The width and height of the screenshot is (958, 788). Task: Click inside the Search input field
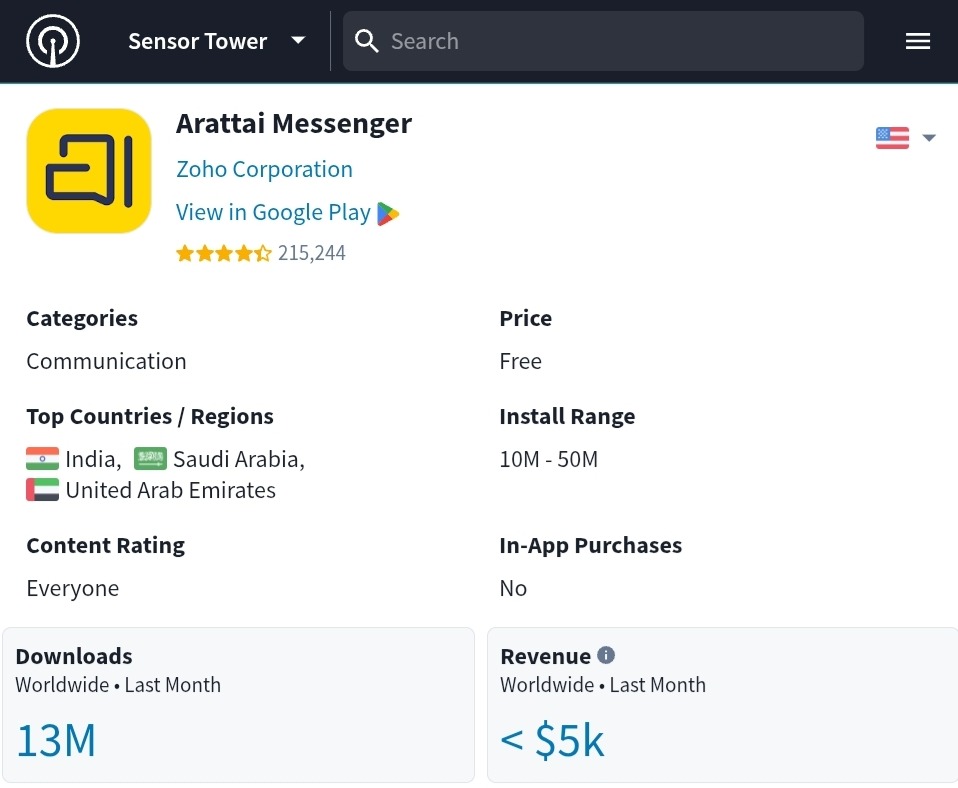pos(600,41)
